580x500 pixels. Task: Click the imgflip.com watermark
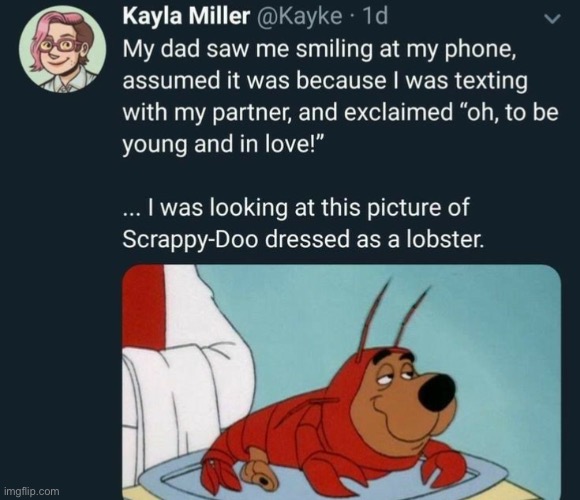[x=31, y=491]
